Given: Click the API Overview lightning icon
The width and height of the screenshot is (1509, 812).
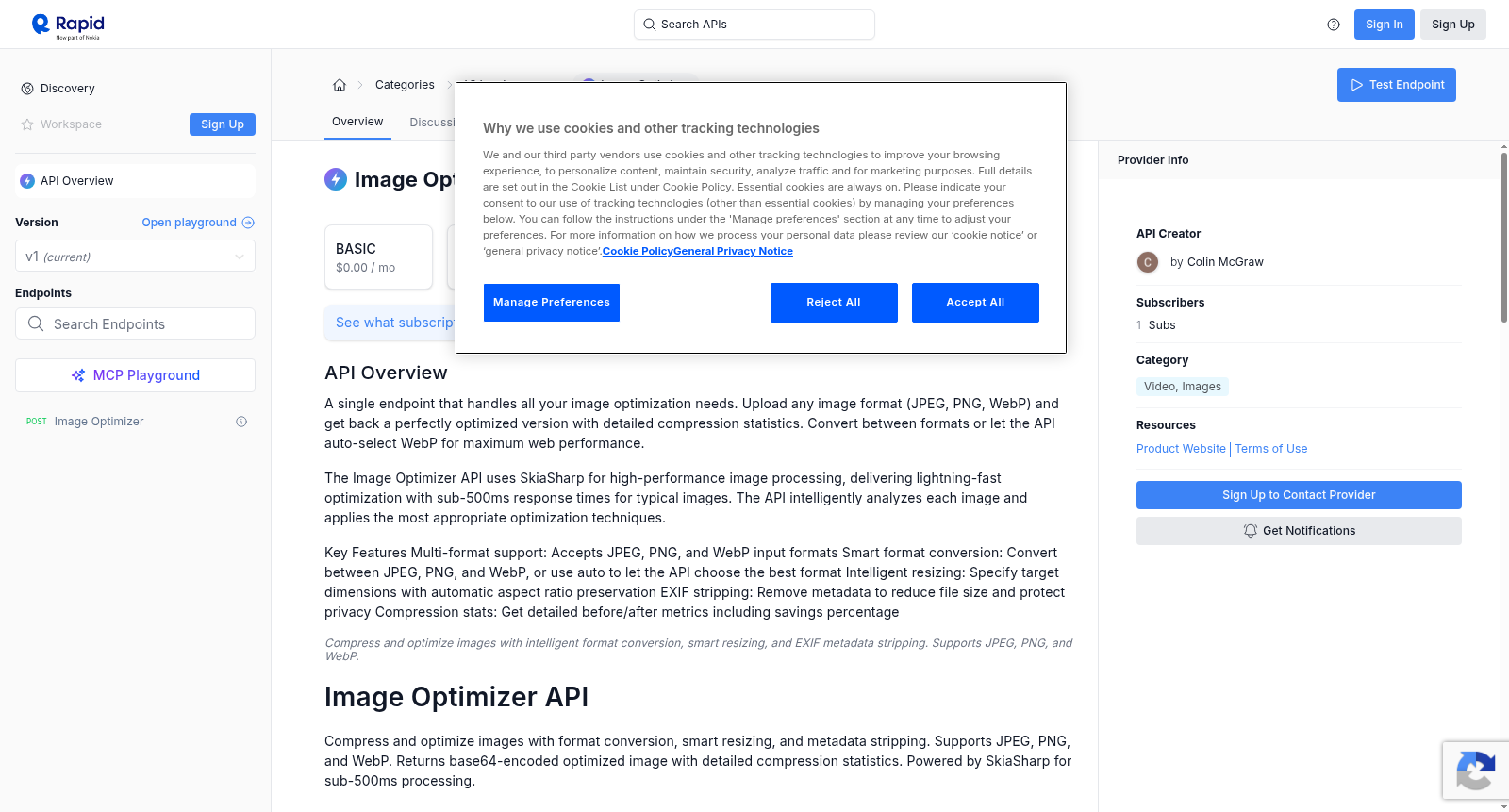Looking at the screenshot, I should (x=27, y=181).
